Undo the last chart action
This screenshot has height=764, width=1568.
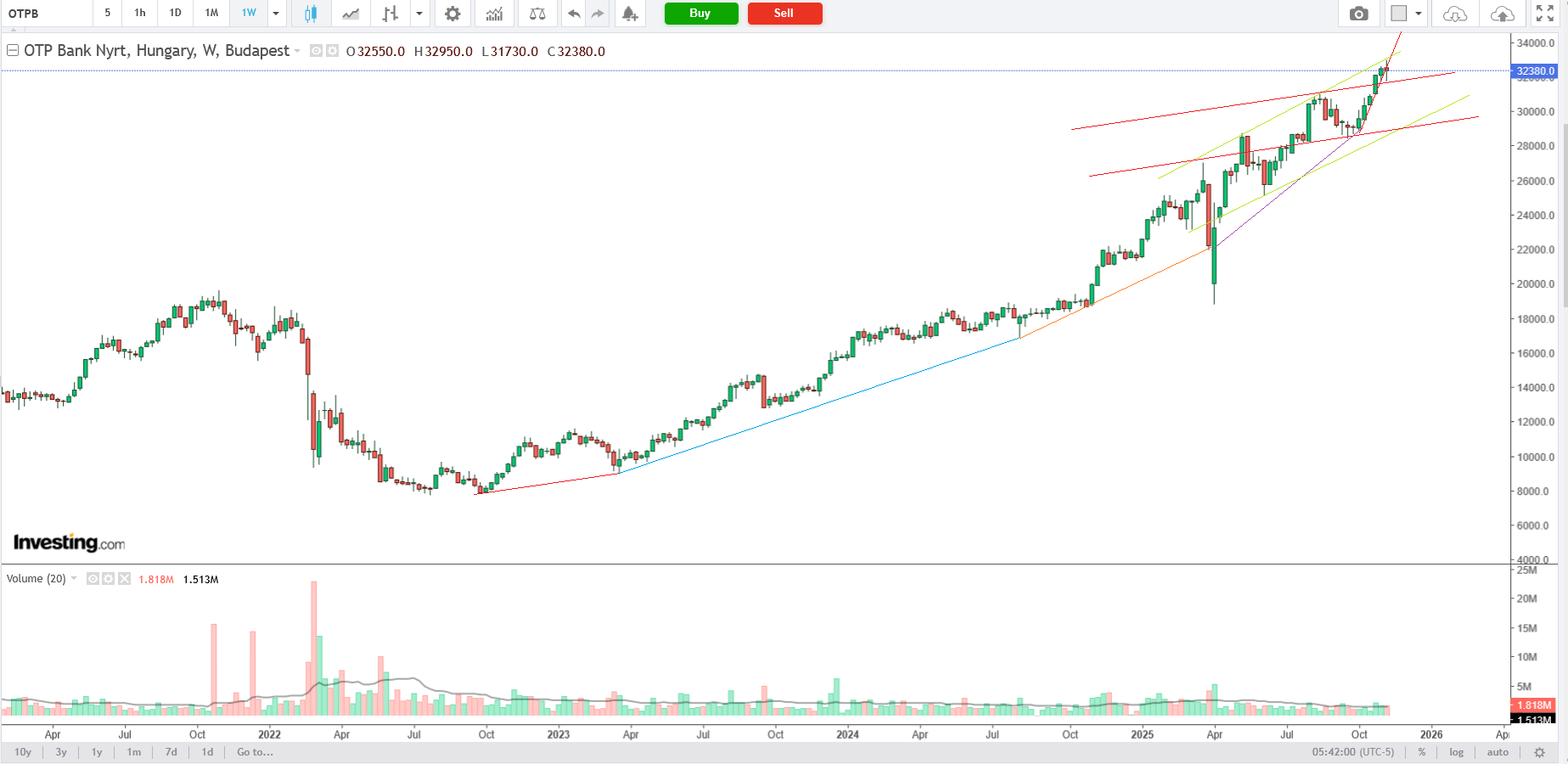click(x=575, y=14)
